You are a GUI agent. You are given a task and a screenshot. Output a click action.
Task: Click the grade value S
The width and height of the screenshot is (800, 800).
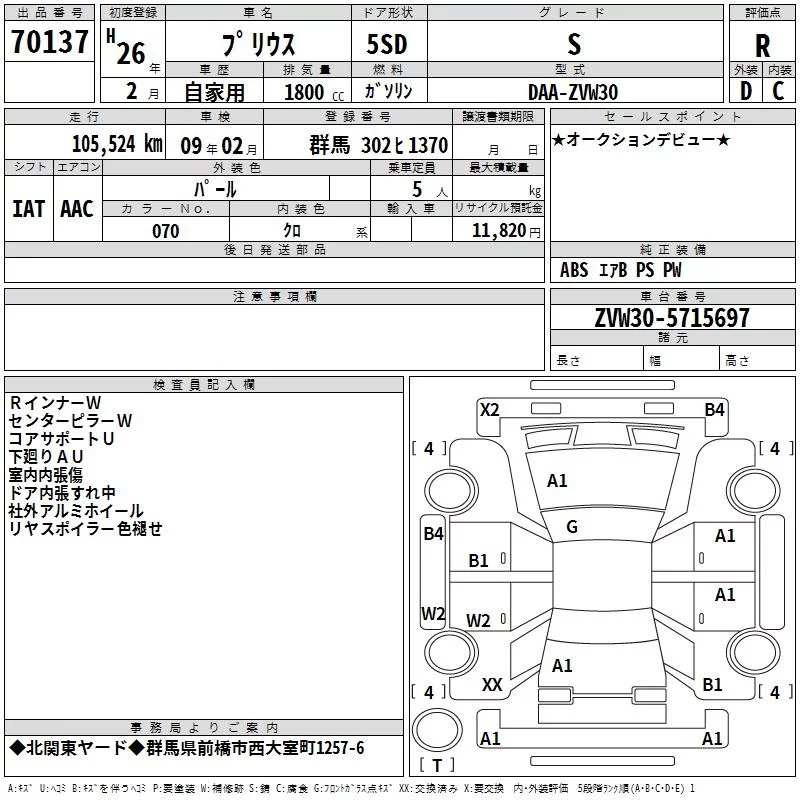(574, 44)
